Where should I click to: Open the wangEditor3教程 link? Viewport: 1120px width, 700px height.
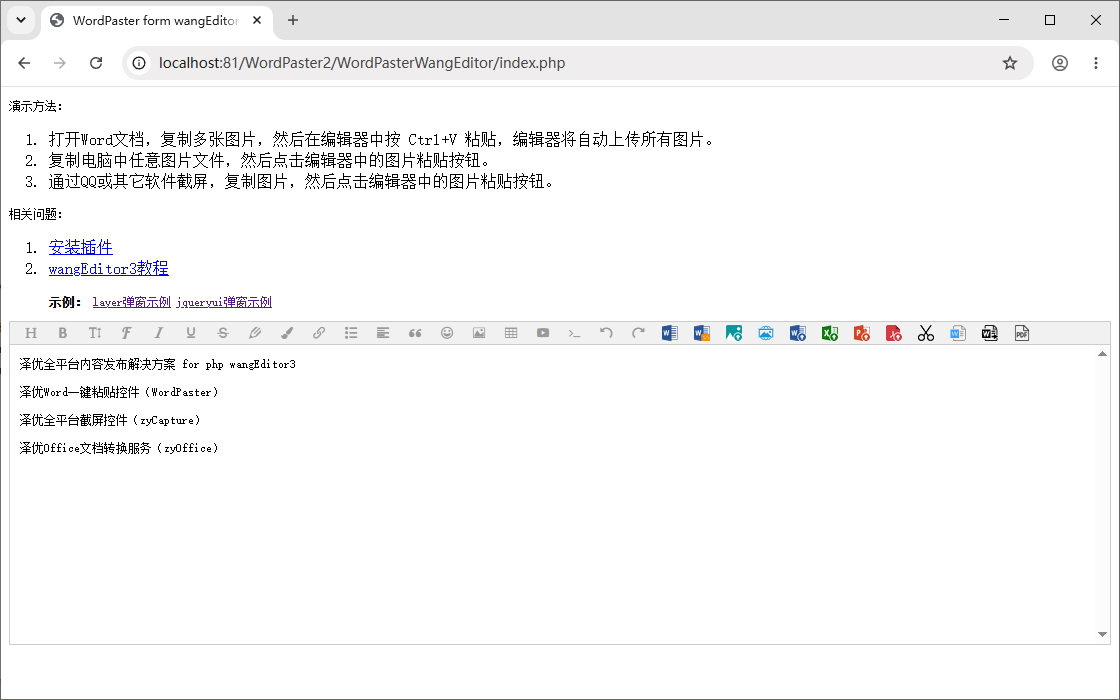click(109, 269)
